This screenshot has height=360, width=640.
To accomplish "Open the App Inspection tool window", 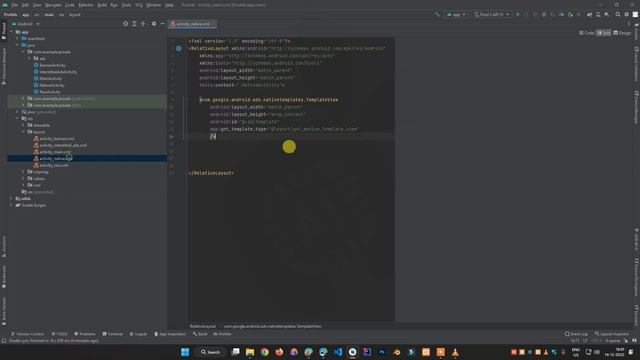I will (170, 334).
